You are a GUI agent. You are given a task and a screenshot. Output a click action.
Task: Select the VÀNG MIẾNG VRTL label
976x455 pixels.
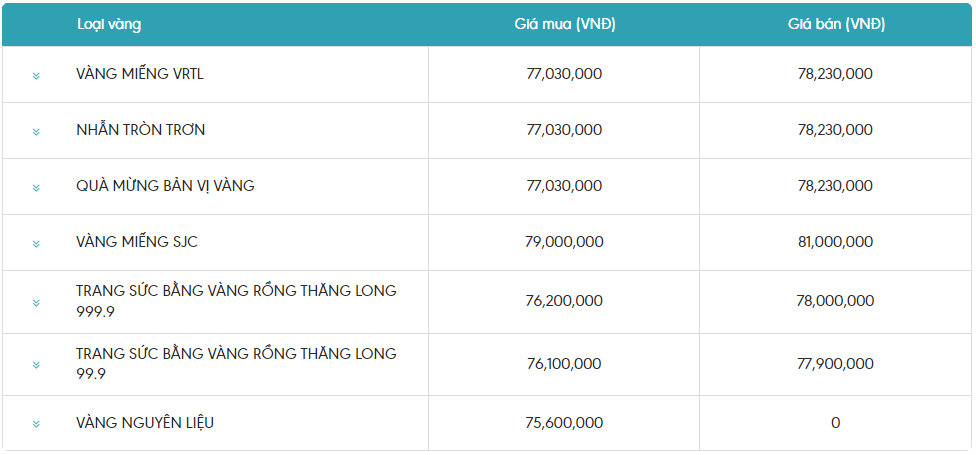[140, 74]
